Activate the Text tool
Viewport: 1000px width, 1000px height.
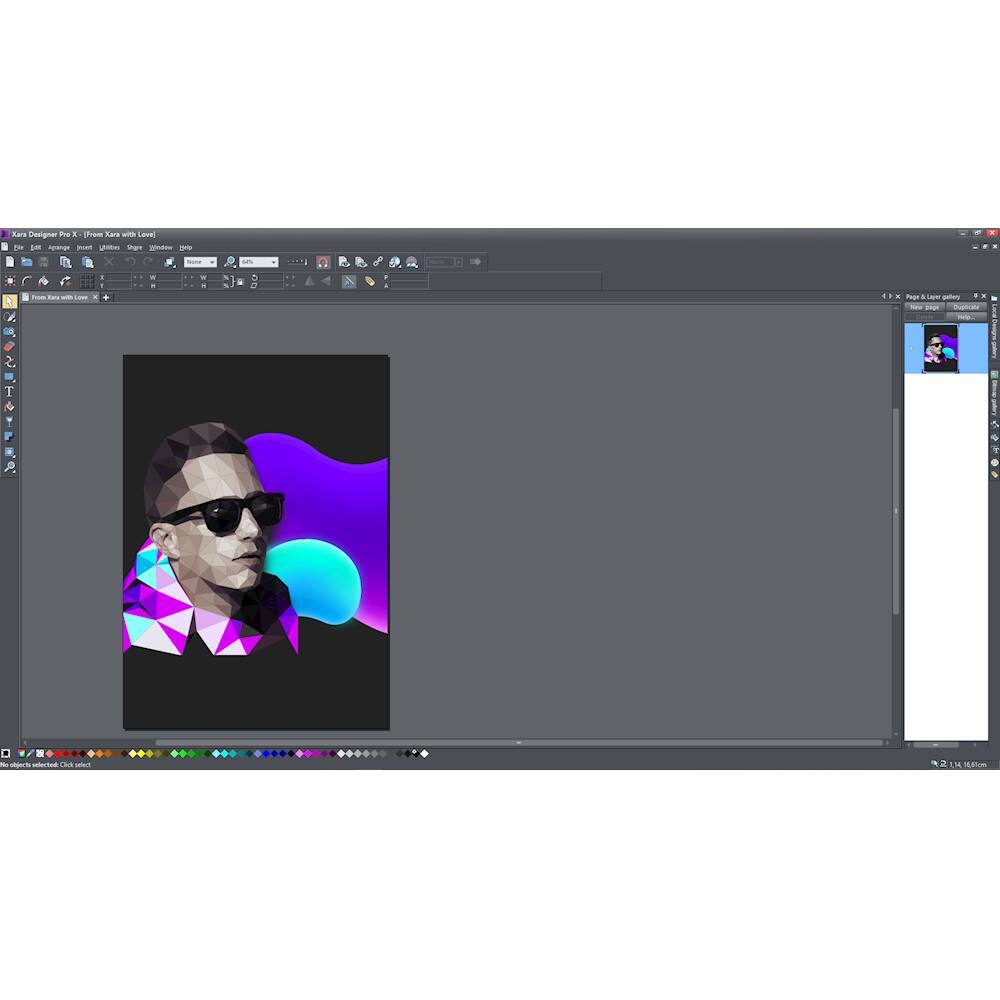click(x=8, y=392)
